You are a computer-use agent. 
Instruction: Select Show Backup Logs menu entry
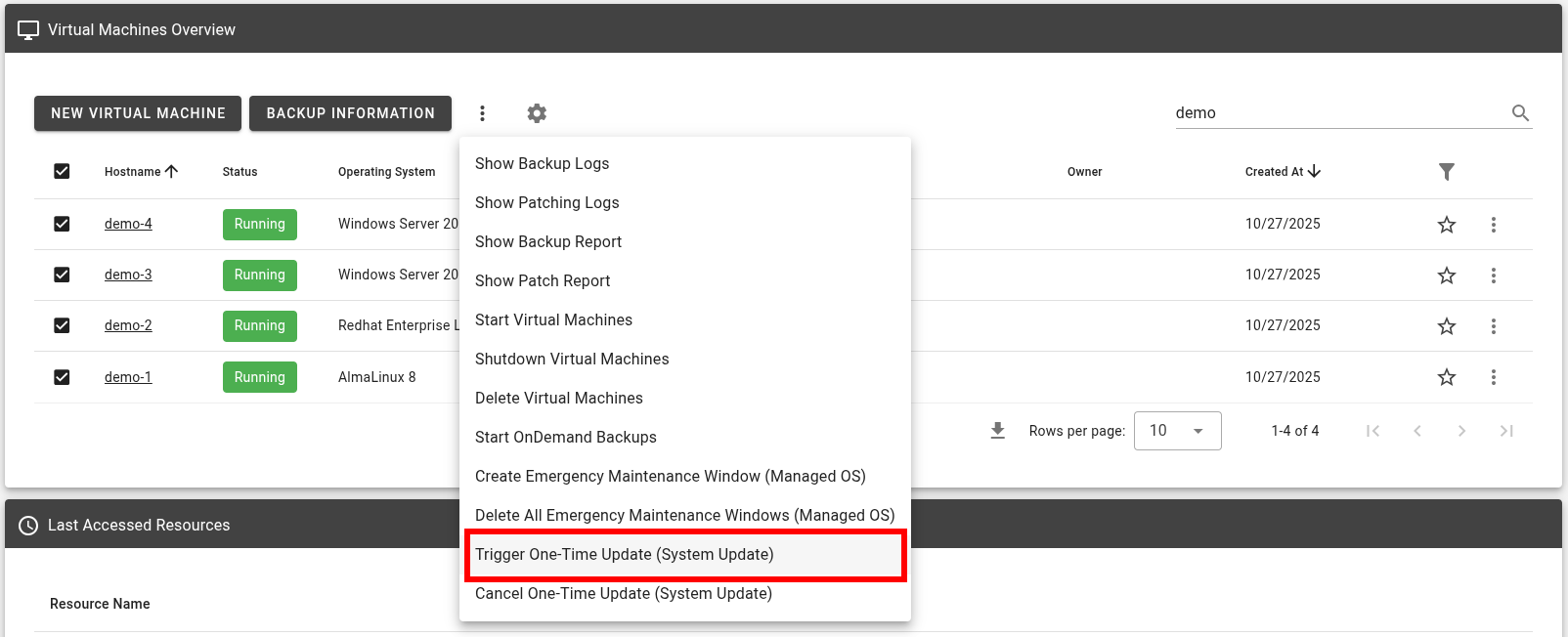[684, 163]
